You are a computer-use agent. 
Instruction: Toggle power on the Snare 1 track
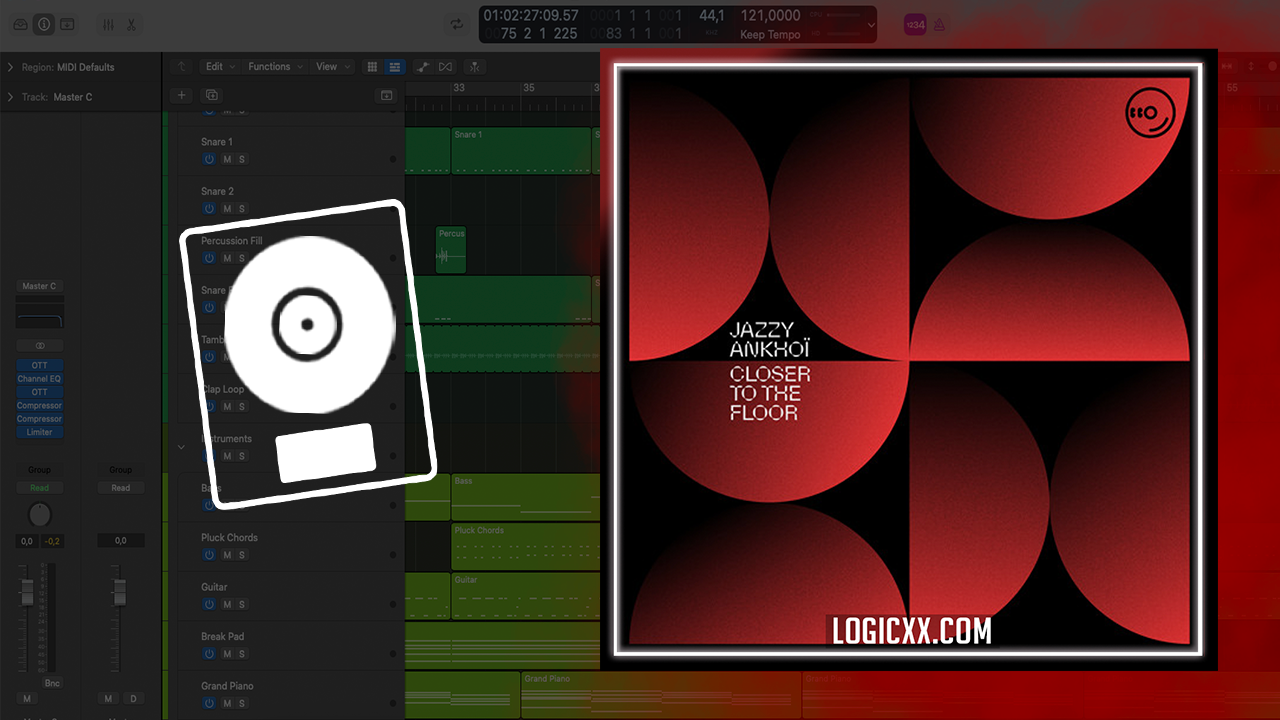point(209,159)
